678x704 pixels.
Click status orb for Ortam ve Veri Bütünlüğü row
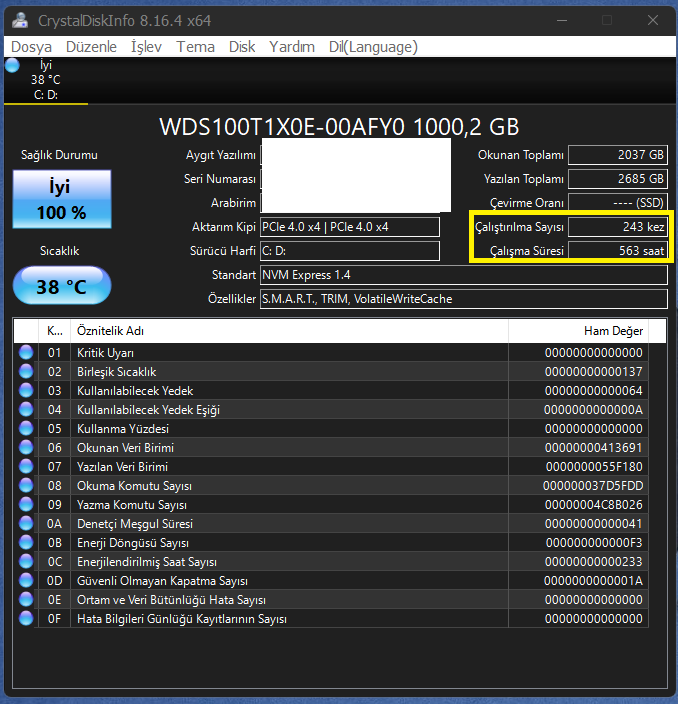tap(26, 599)
